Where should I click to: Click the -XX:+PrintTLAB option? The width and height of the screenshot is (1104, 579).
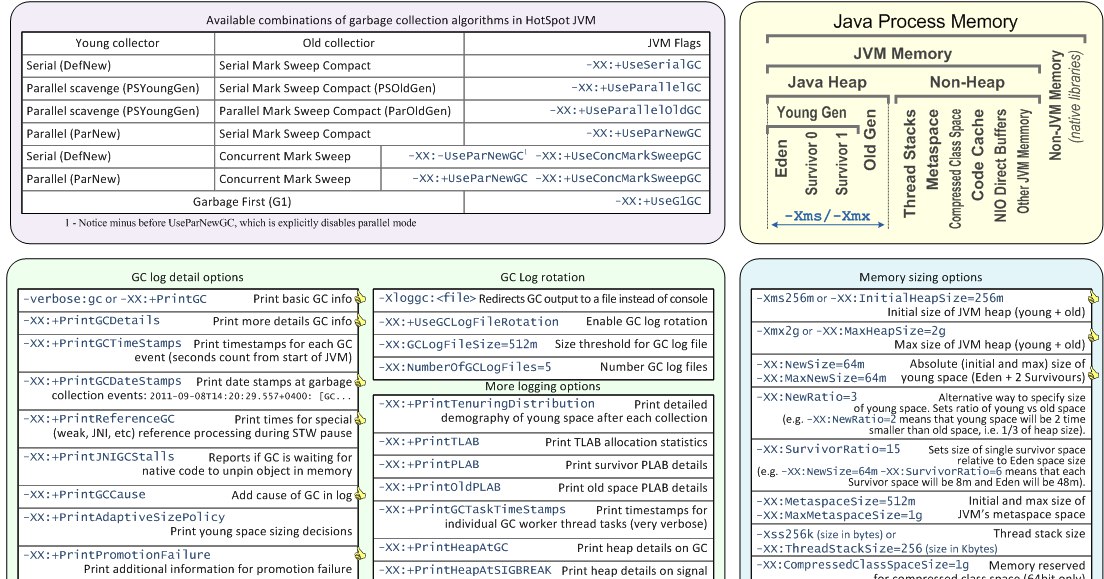coord(429,442)
